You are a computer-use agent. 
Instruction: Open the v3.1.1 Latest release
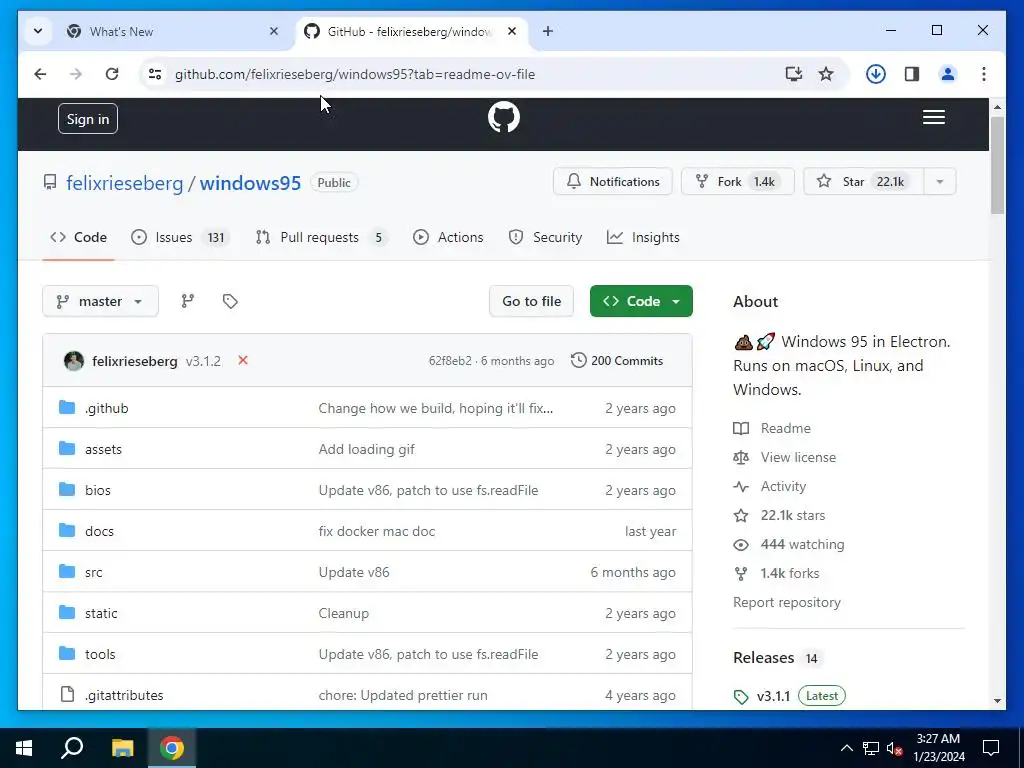(789, 696)
